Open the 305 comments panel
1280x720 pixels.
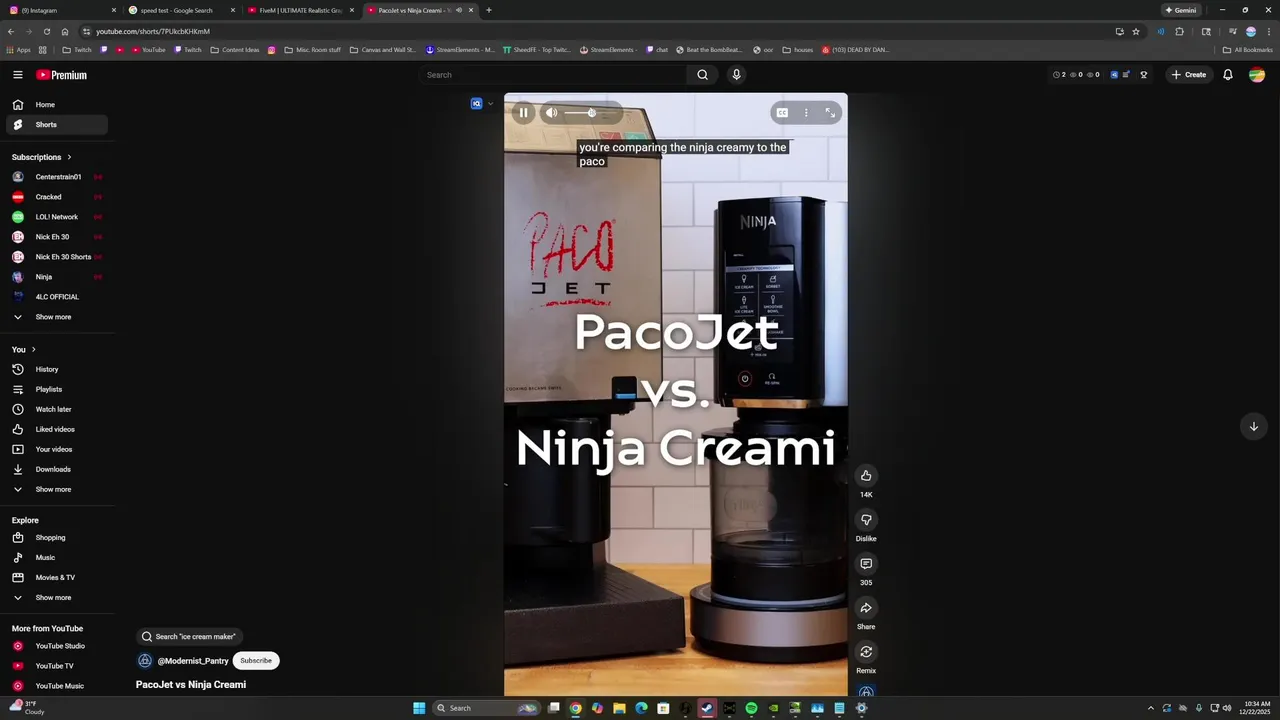pyautogui.click(x=866, y=564)
